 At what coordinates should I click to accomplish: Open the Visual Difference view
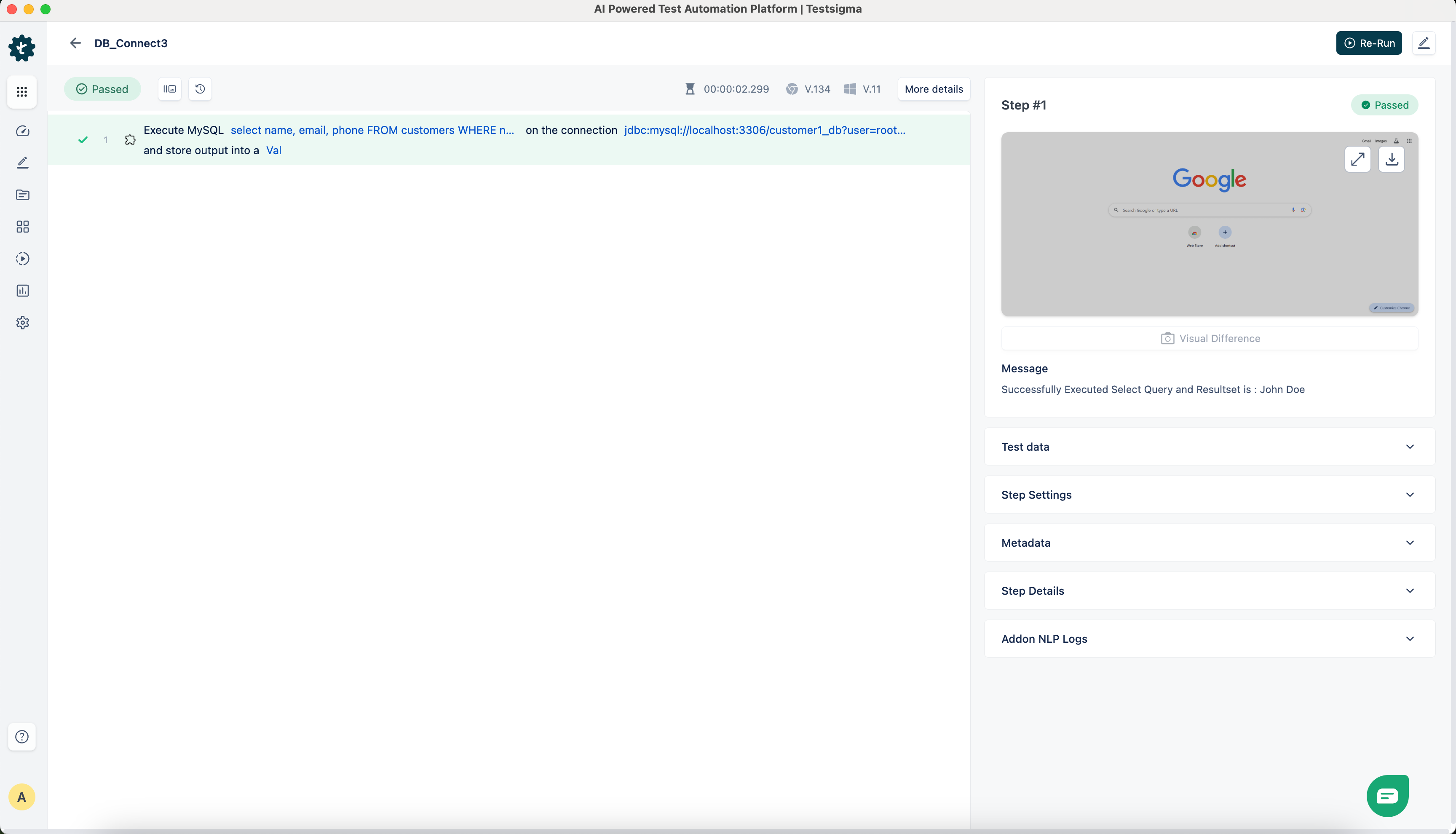click(1210, 338)
